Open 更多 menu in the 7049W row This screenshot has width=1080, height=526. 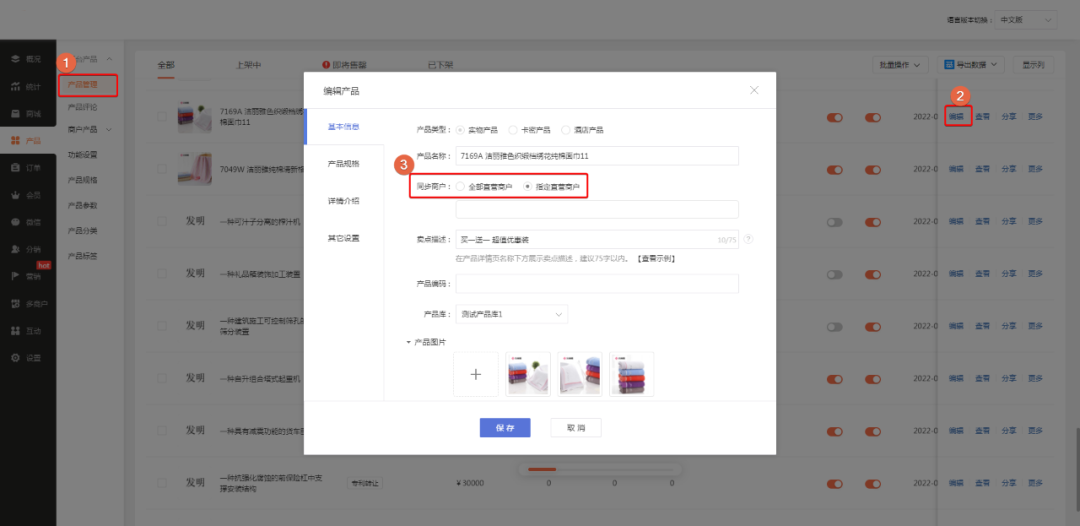pyautogui.click(x=1035, y=169)
